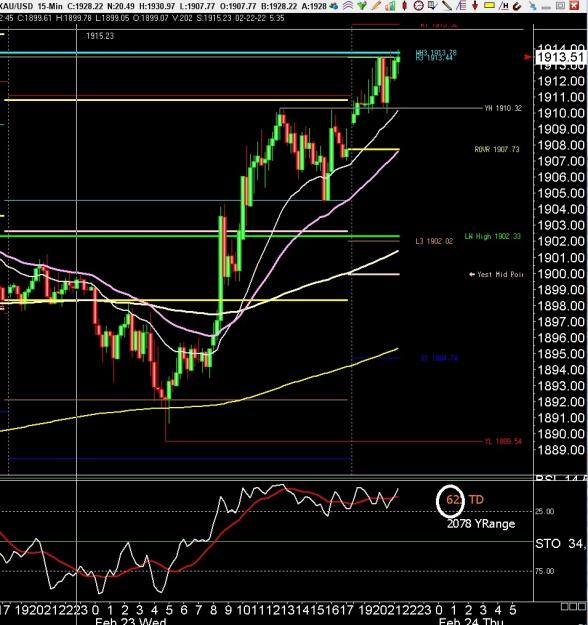This screenshot has width=588, height=625.
Task: Click the red down-arrow marker tool
Action: point(475,6)
